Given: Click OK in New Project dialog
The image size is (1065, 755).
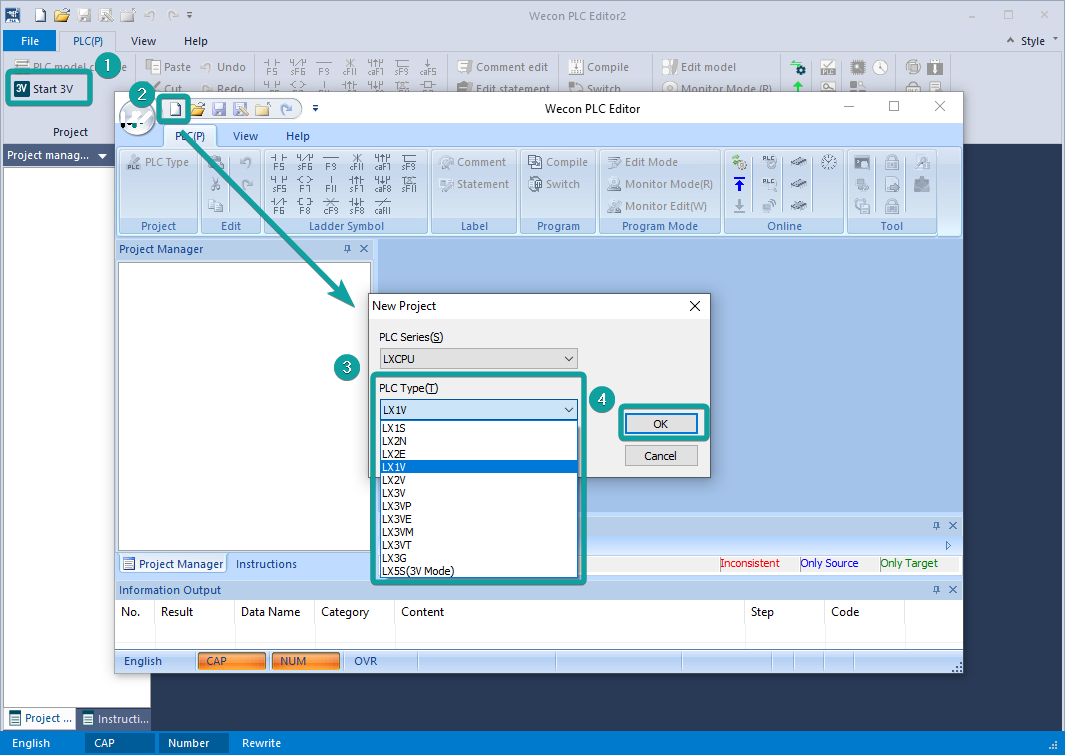Looking at the screenshot, I should (660, 424).
